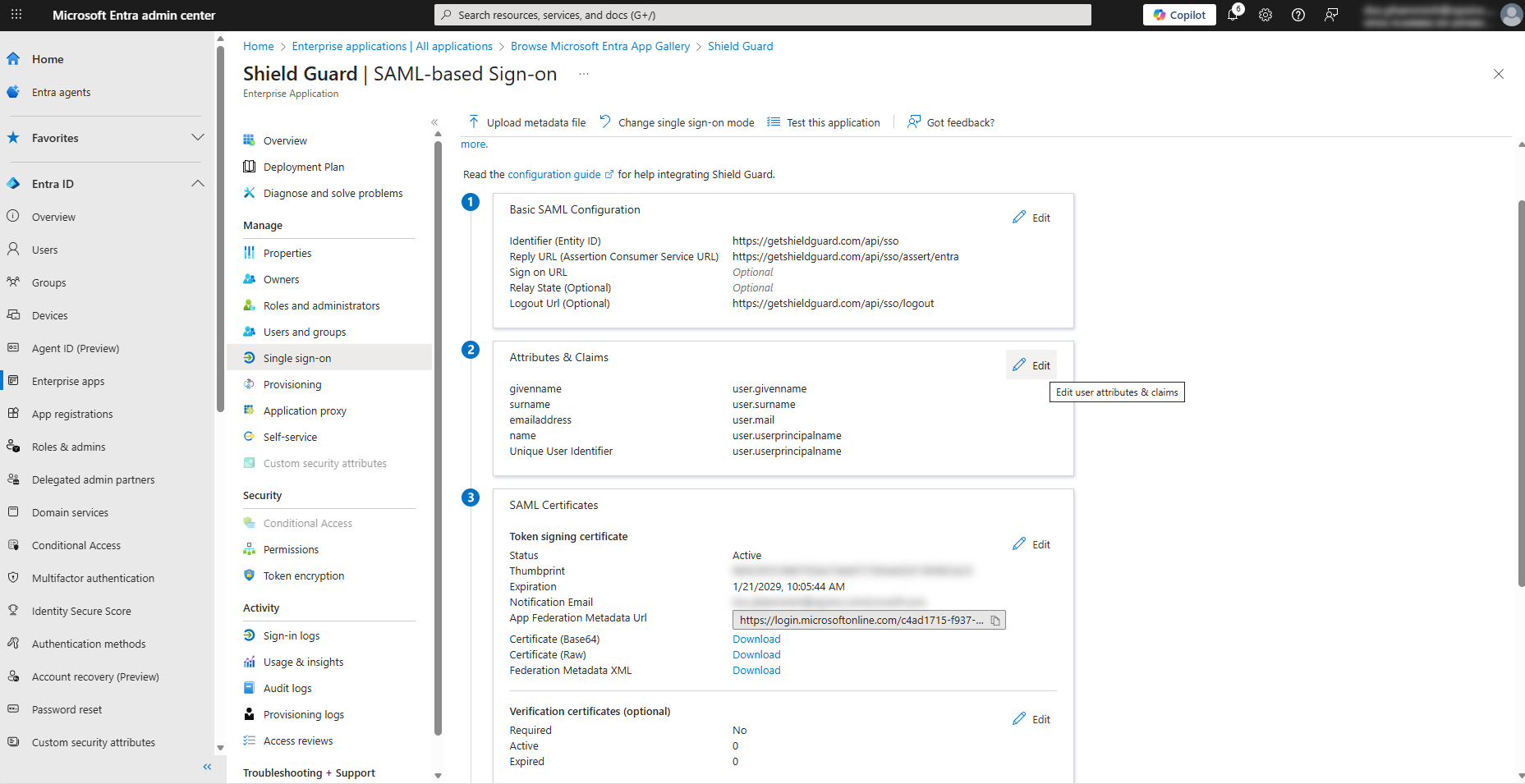Open Provisioning in the Manage menu
Screen dimensions: 1525x784
(x=292, y=384)
